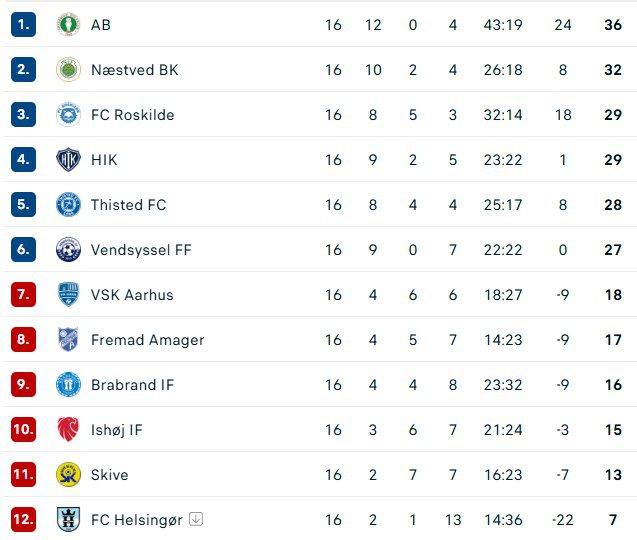The image size is (637, 540).
Task: Open the AB team name link
Action: (x=101, y=25)
